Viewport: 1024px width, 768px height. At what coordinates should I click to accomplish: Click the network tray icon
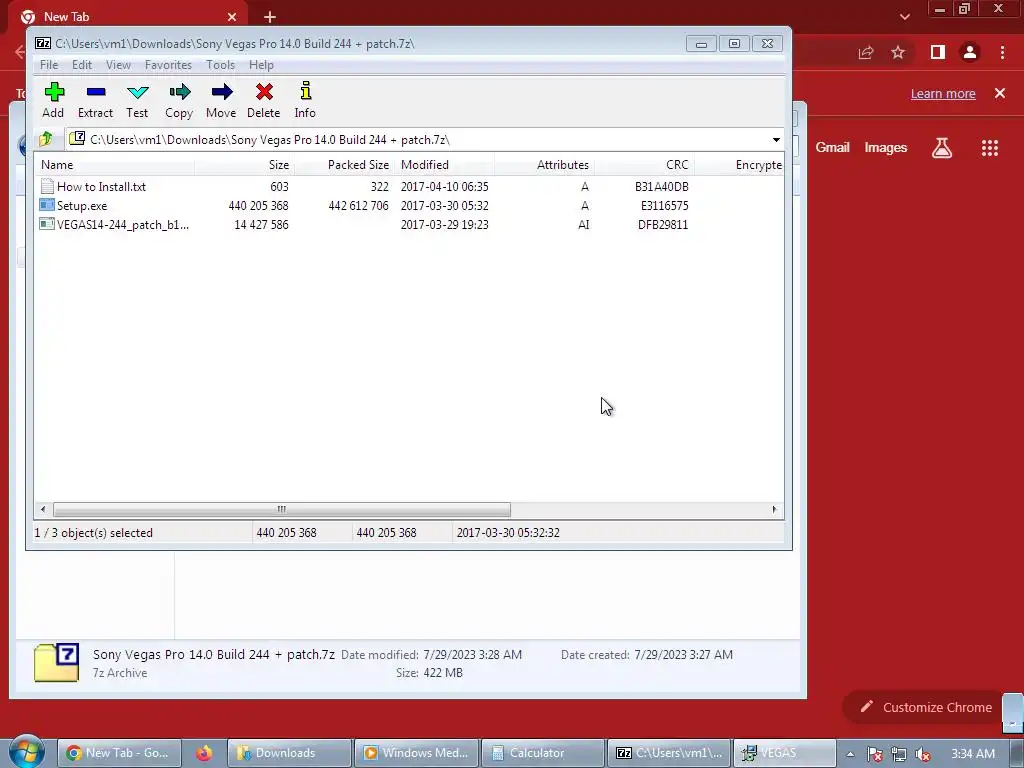(899, 754)
